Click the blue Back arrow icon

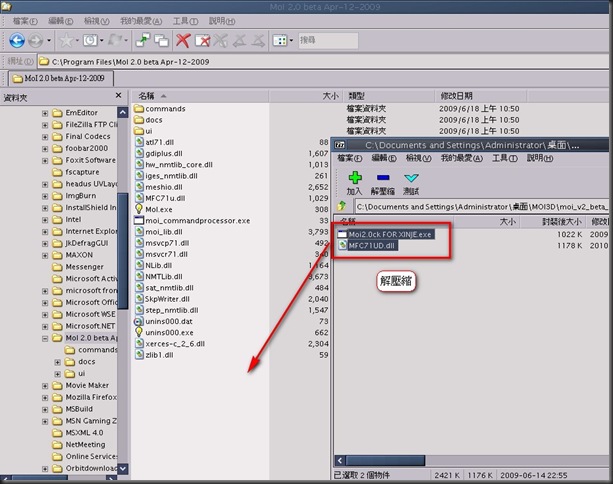pos(17,40)
